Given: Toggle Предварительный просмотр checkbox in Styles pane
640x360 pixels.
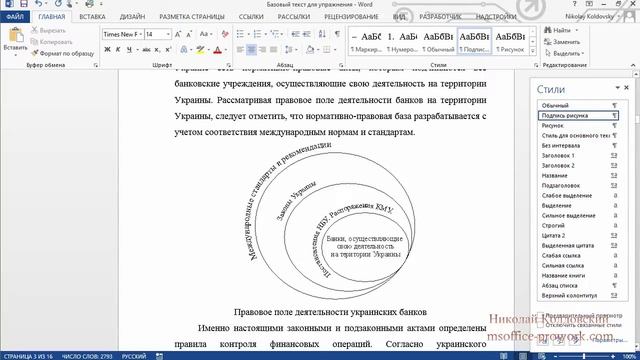Looking at the screenshot, I should click(x=540, y=316).
